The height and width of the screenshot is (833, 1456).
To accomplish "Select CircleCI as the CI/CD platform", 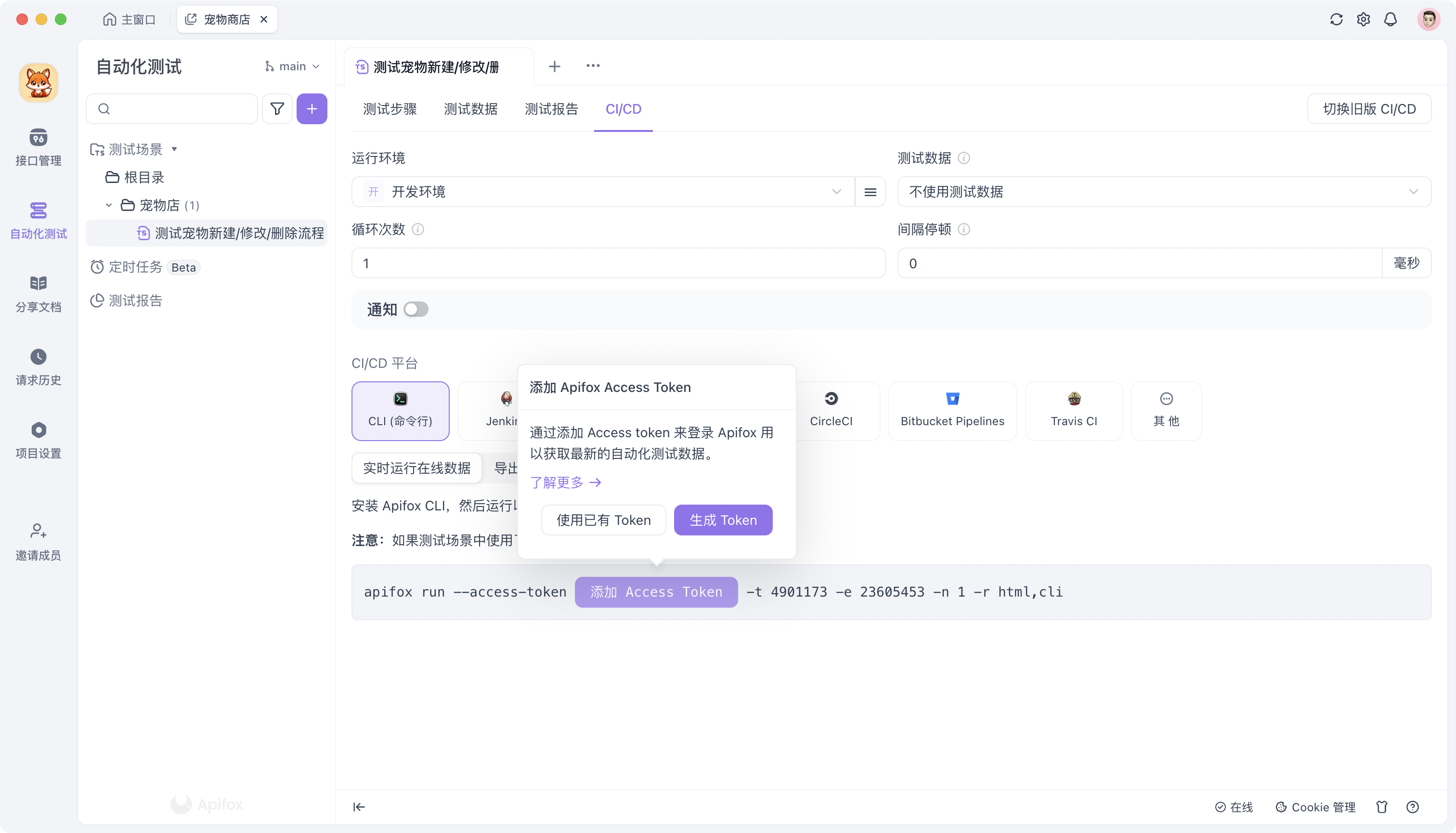I will (x=831, y=411).
